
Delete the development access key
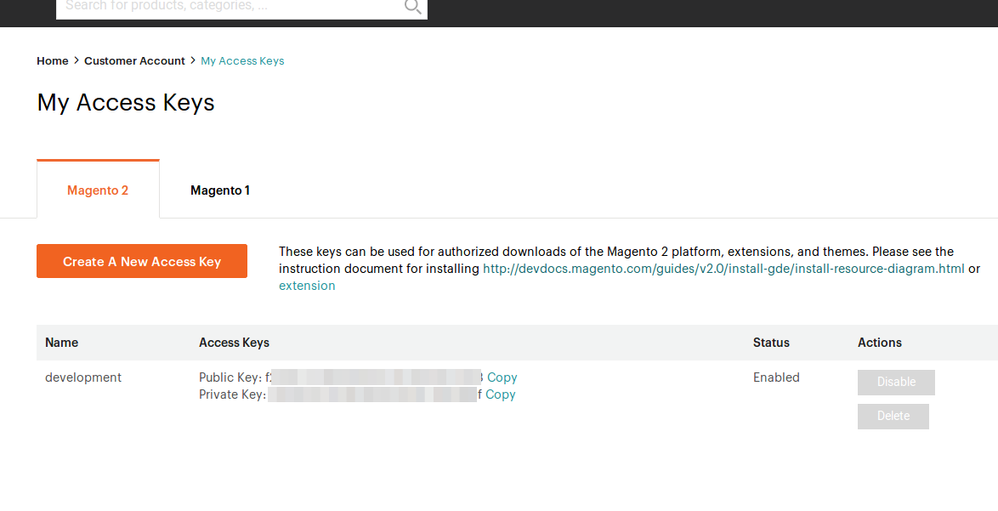(x=893, y=416)
